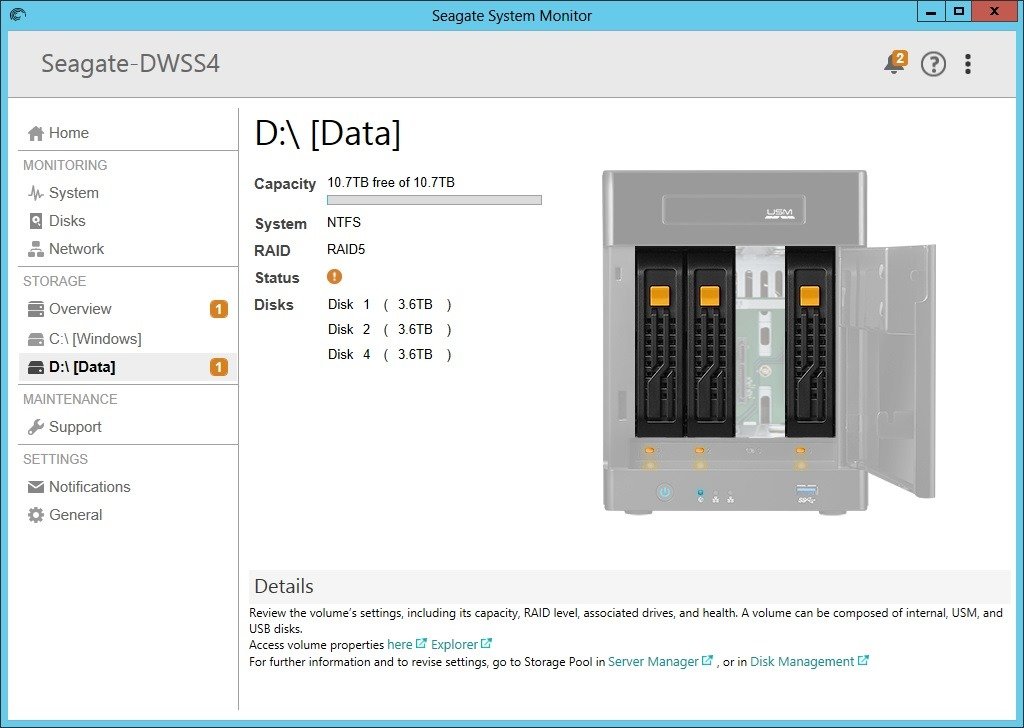Image resolution: width=1024 pixels, height=728 pixels.
Task: Click 'Disk 2 (3.6TB)' entry
Action: 389,330
